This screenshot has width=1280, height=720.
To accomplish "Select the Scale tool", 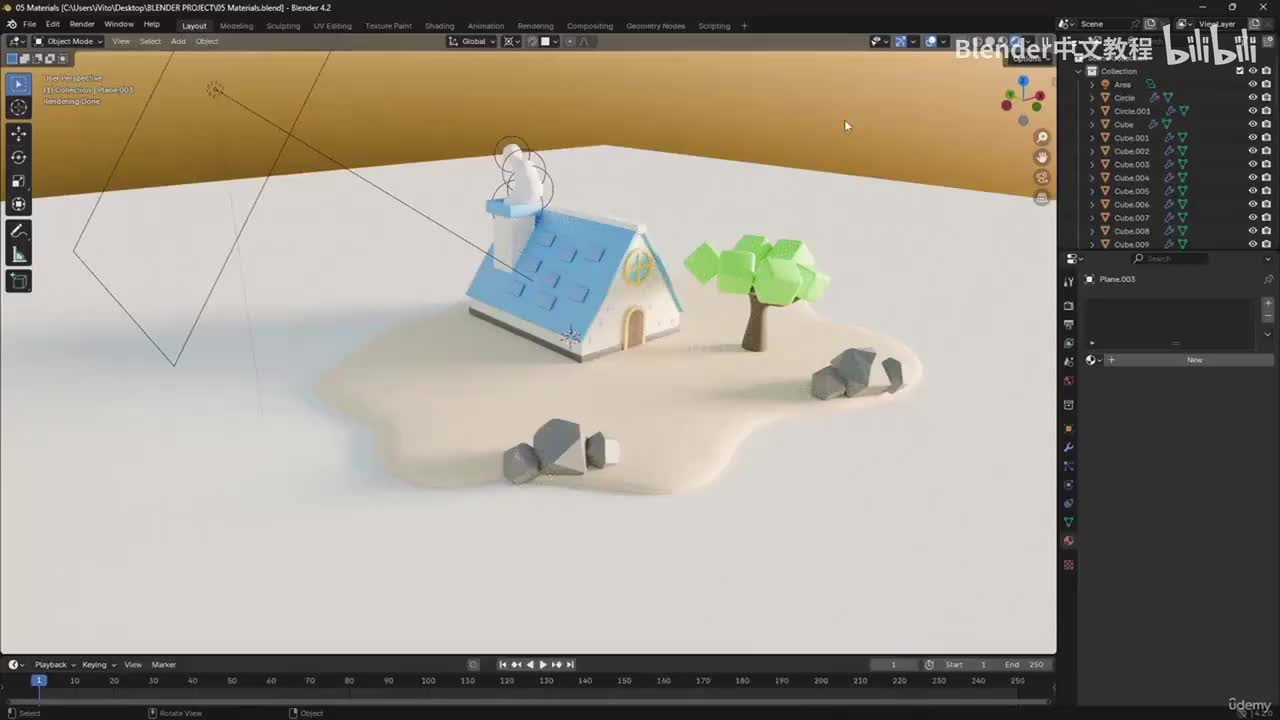I will tap(19, 181).
